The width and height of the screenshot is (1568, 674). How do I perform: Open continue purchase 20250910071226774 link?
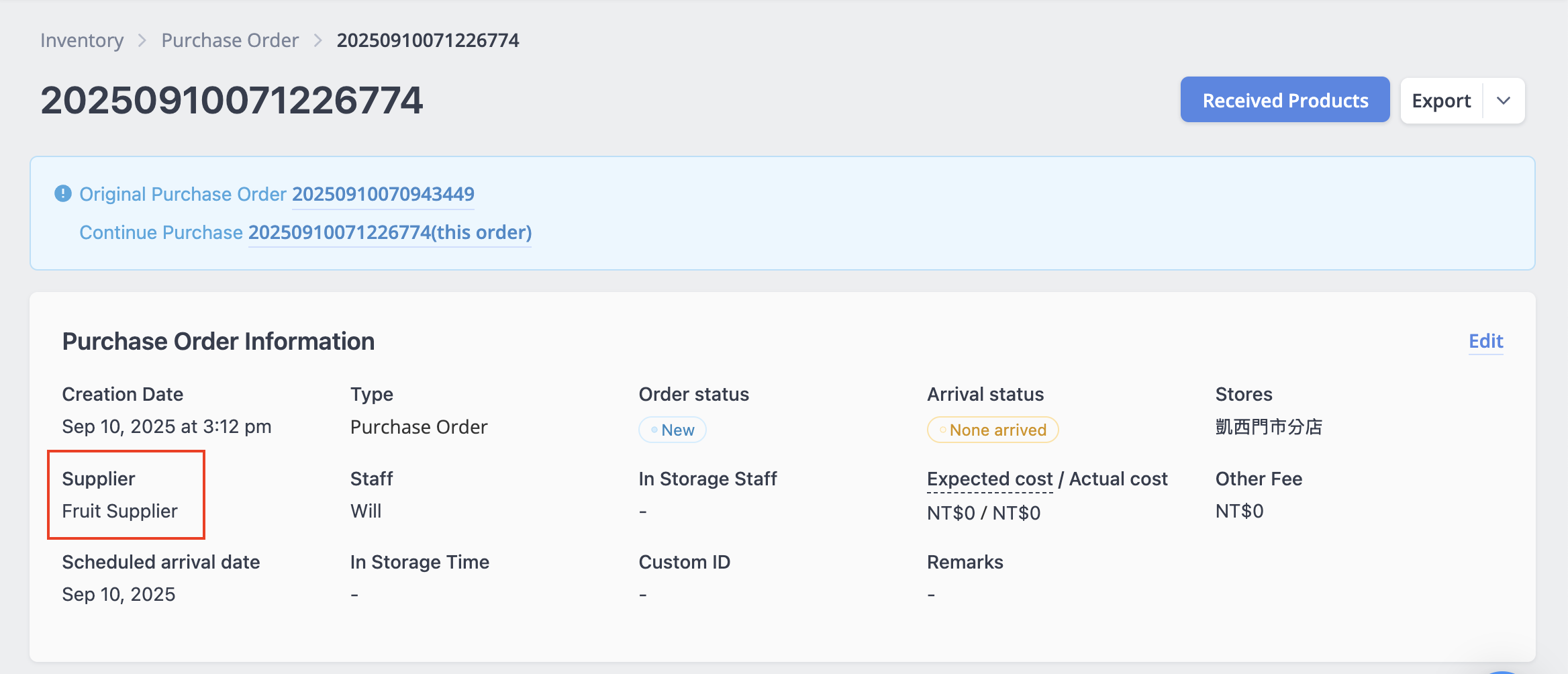point(390,232)
